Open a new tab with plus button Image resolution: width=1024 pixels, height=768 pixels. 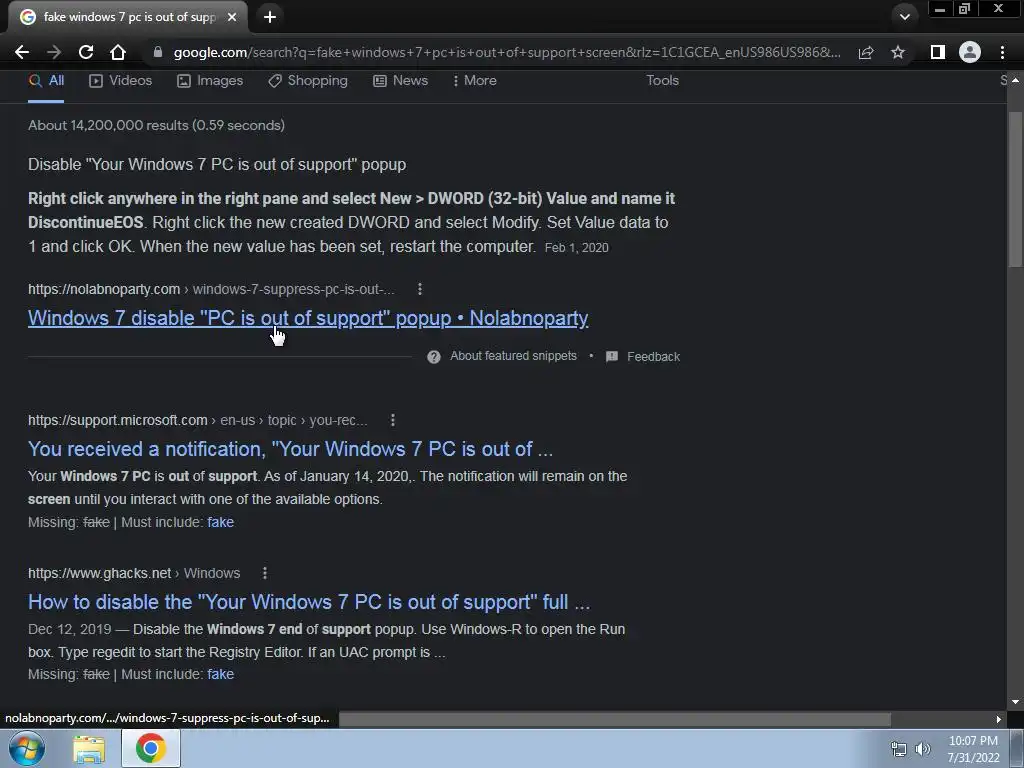click(270, 17)
